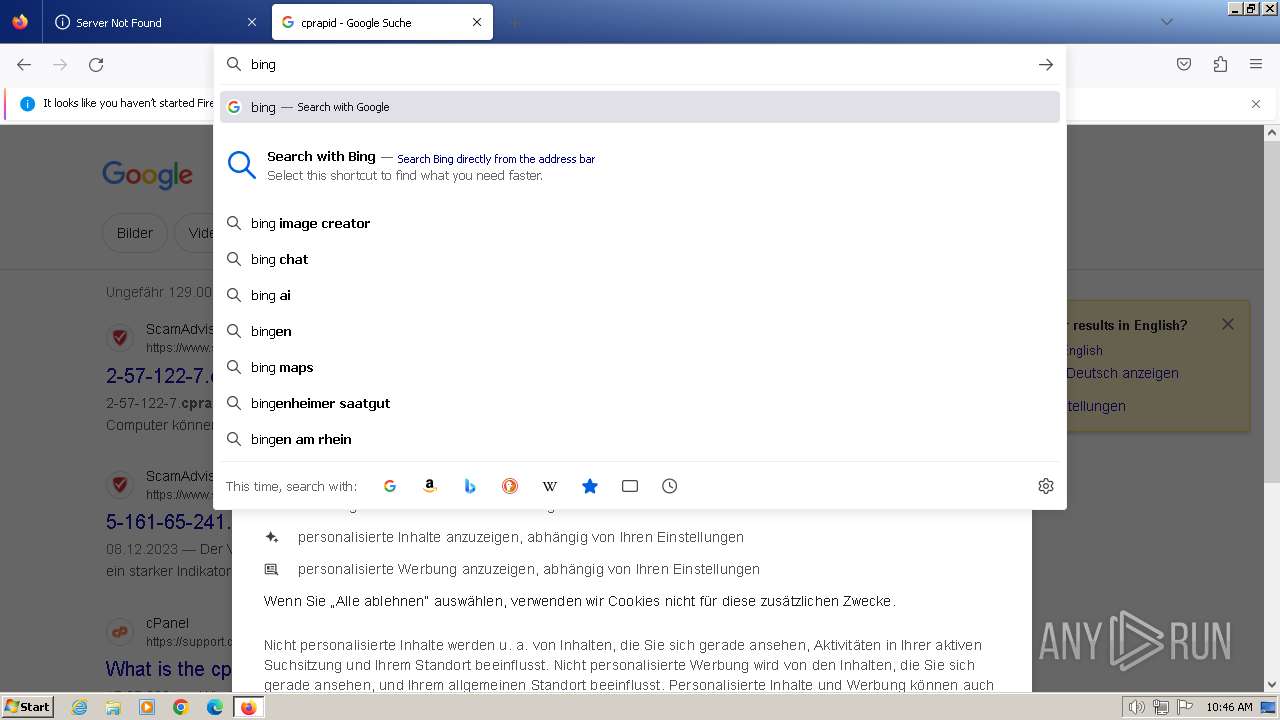The width and height of the screenshot is (1280, 720).
Task: Click the Firefox taskbar button
Action: [248, 707]
